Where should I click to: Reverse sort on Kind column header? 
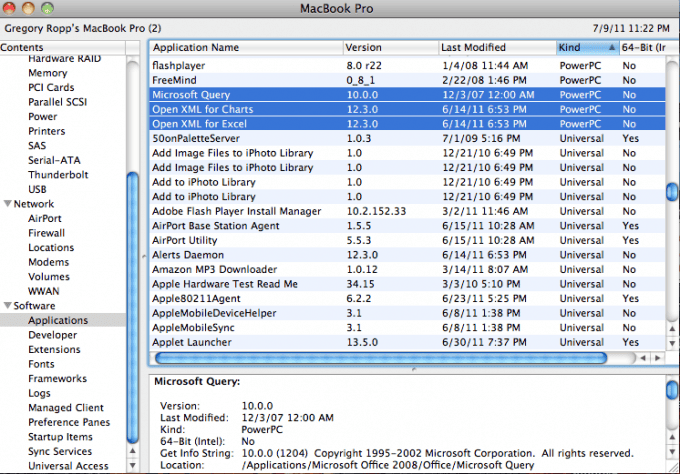tap(587, 47)
